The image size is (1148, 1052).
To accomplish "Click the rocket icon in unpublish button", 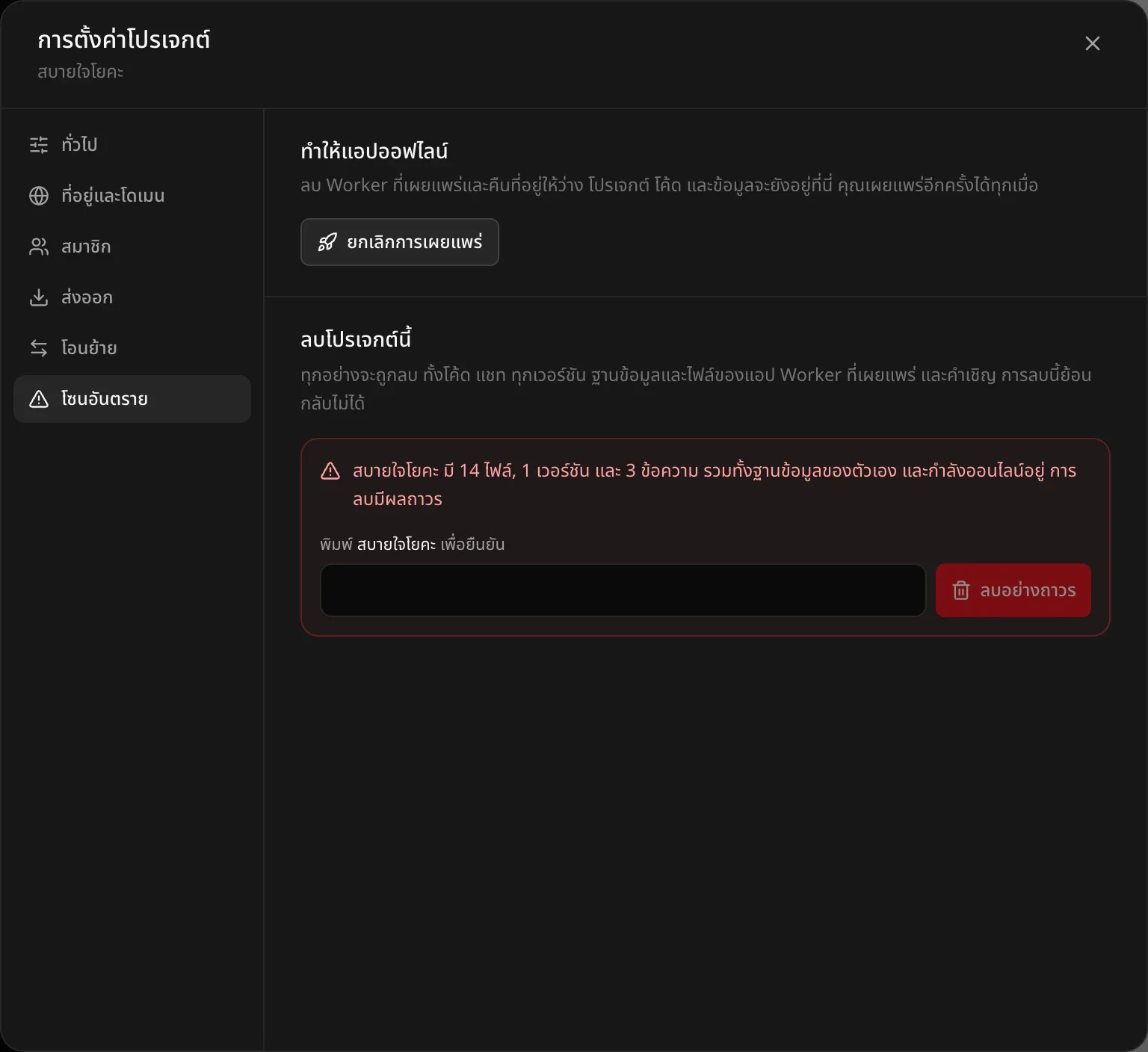I will pyautogui.click(x=327, y=242).
